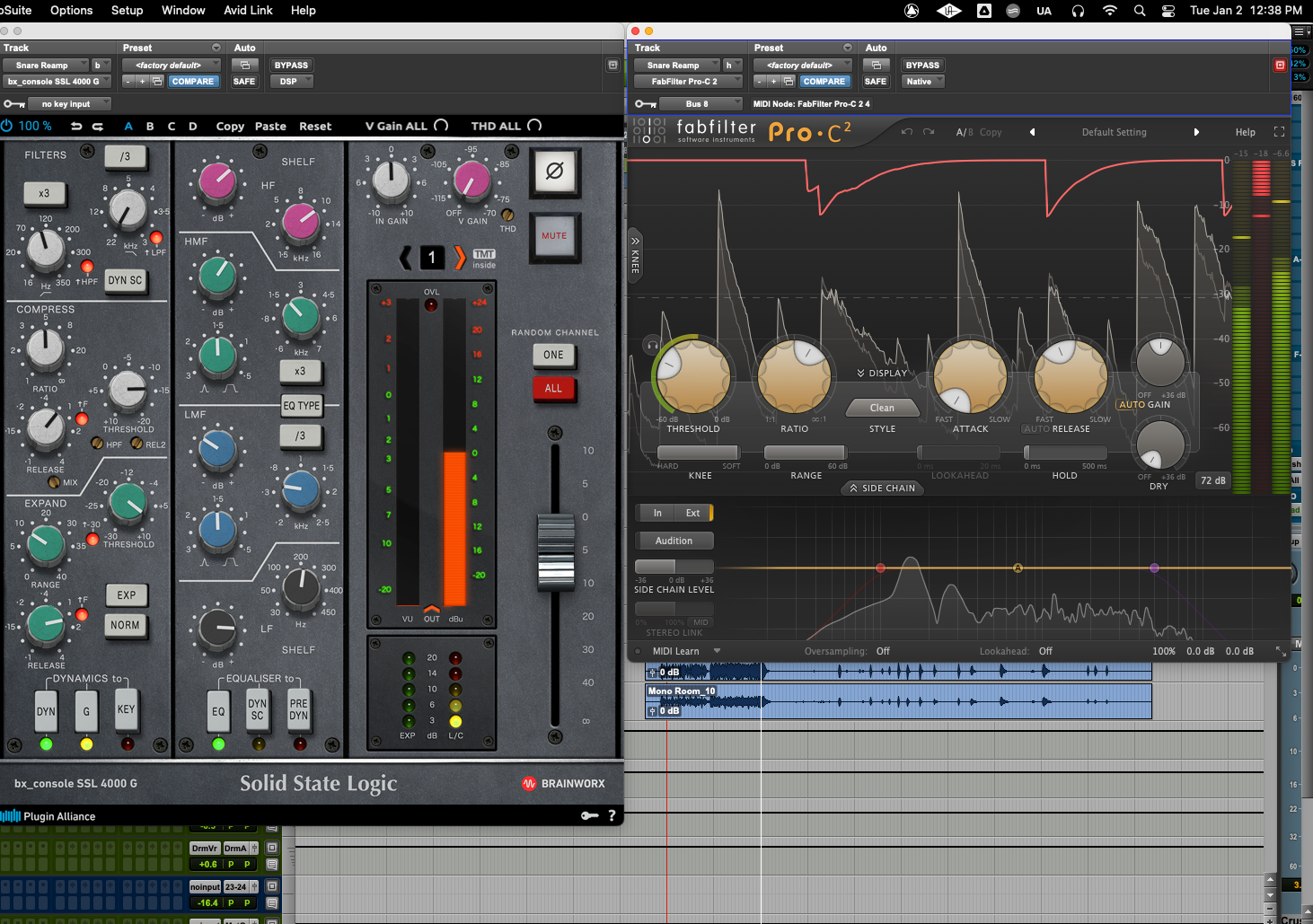1313x924 pixels.
Task: Open Spotlight search in menu bar
Action: 1140,11
